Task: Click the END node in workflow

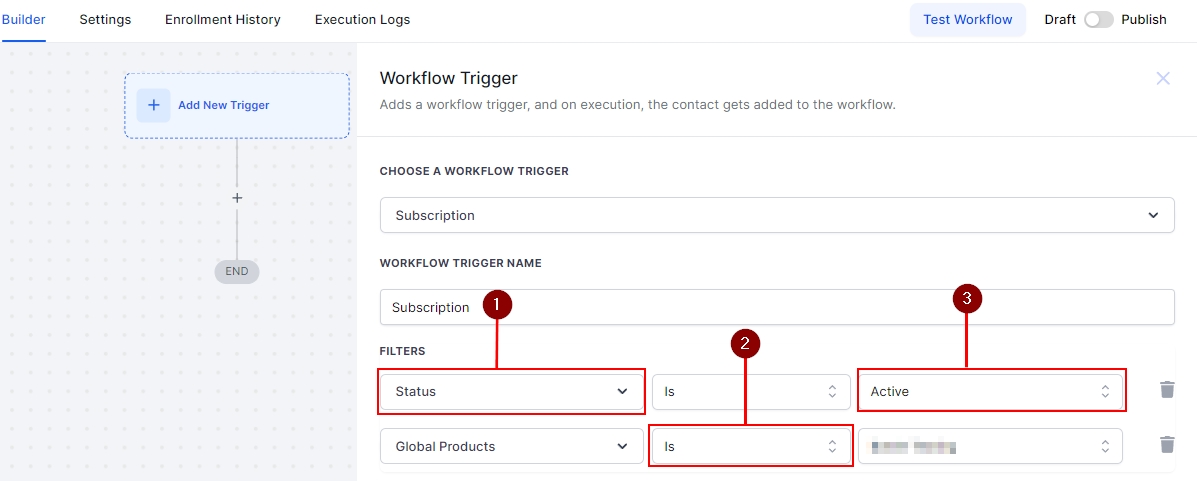Action: [237, 271]
